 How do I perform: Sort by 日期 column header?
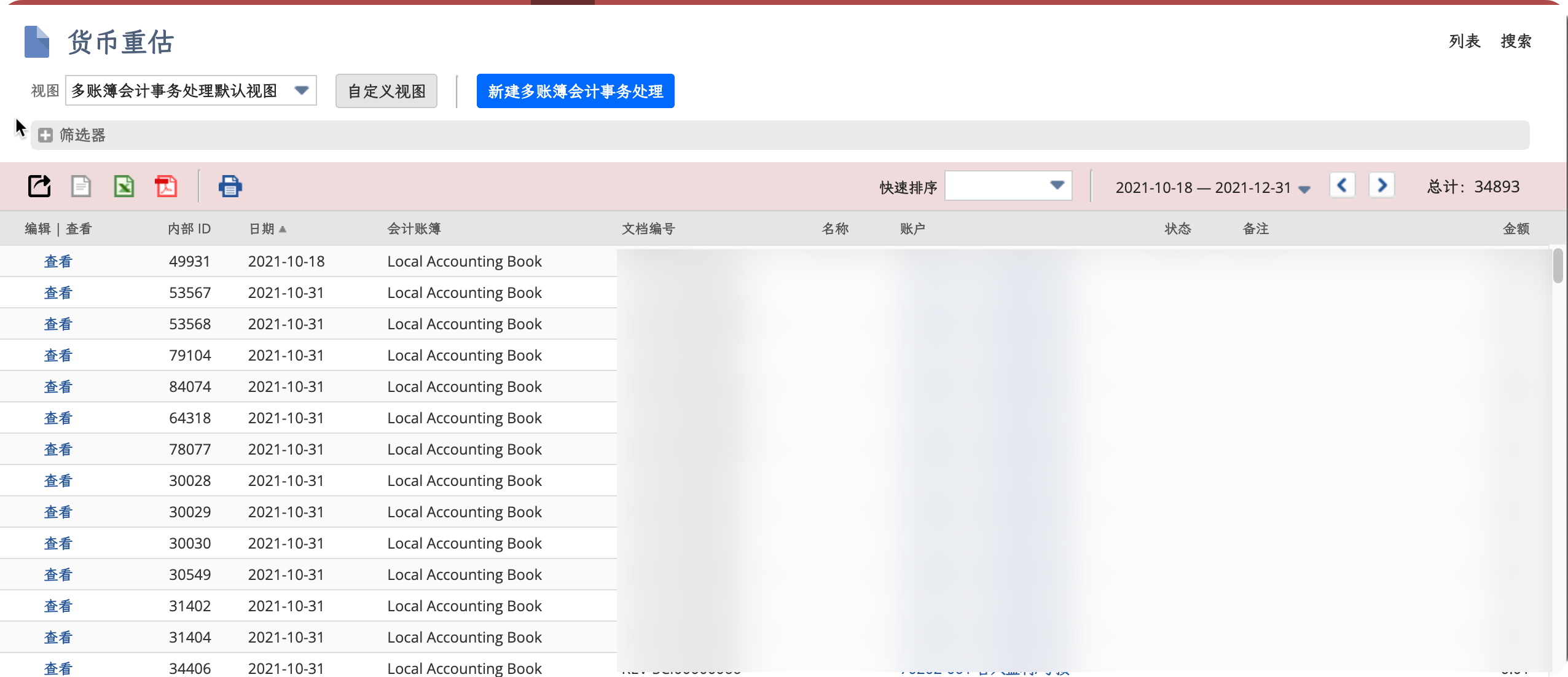(268, 229)
